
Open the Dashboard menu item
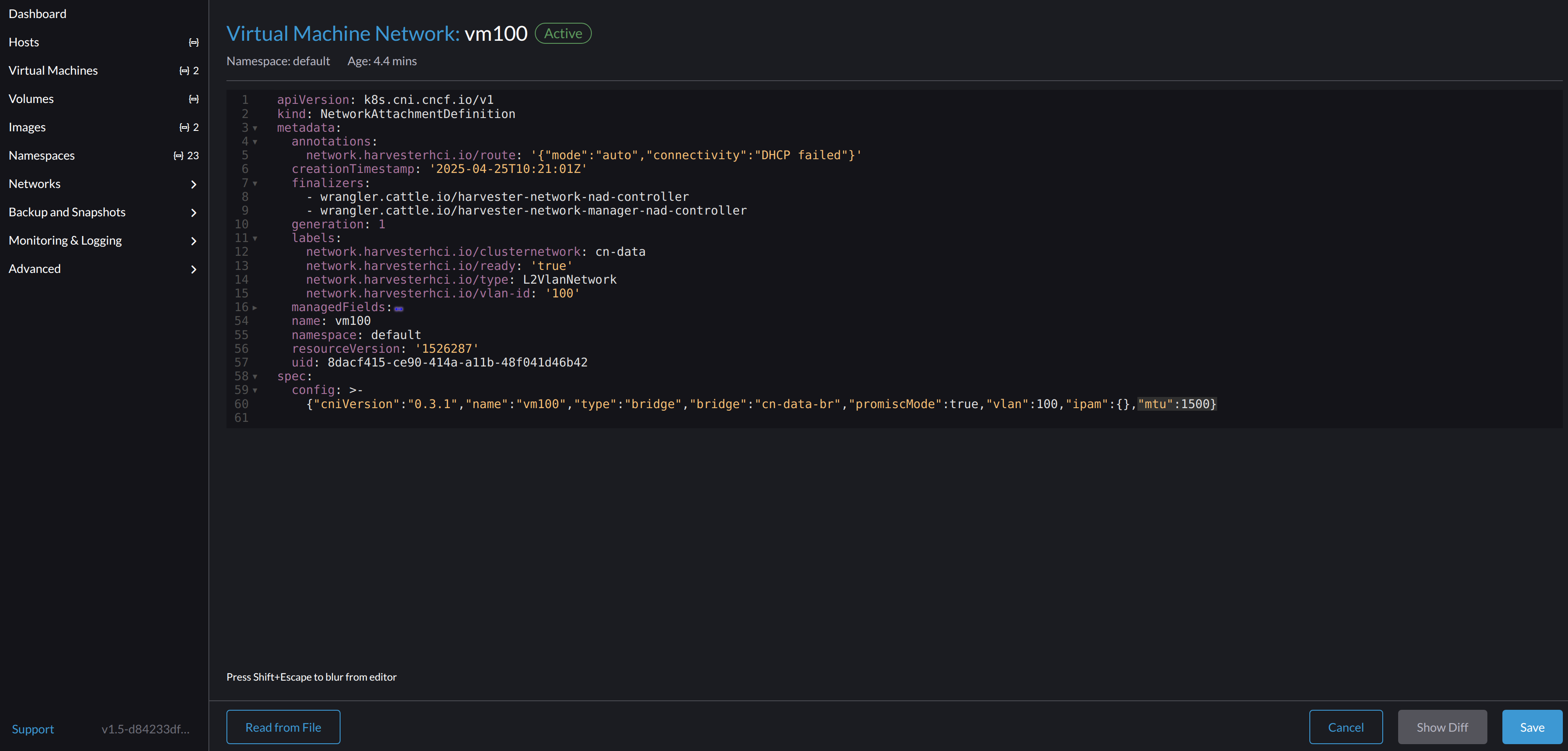38,13
